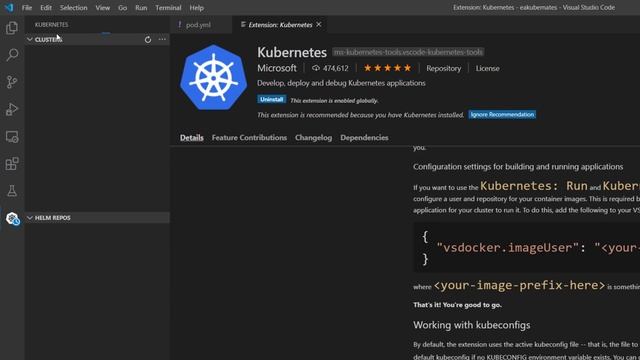Open the Explorer view in activity bar
Image resolution: width=640 pixels, height=360 pixels.
[x=12, y=28]
